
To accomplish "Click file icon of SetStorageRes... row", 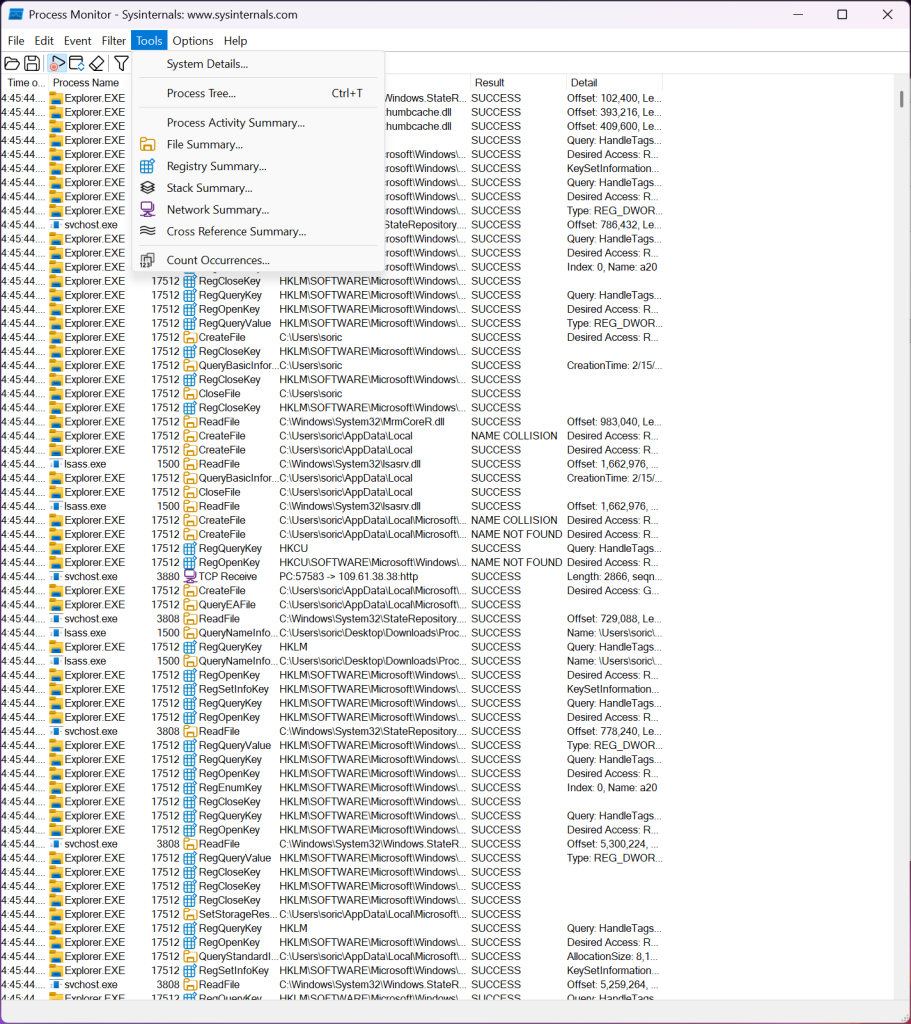I will (190, 914).
